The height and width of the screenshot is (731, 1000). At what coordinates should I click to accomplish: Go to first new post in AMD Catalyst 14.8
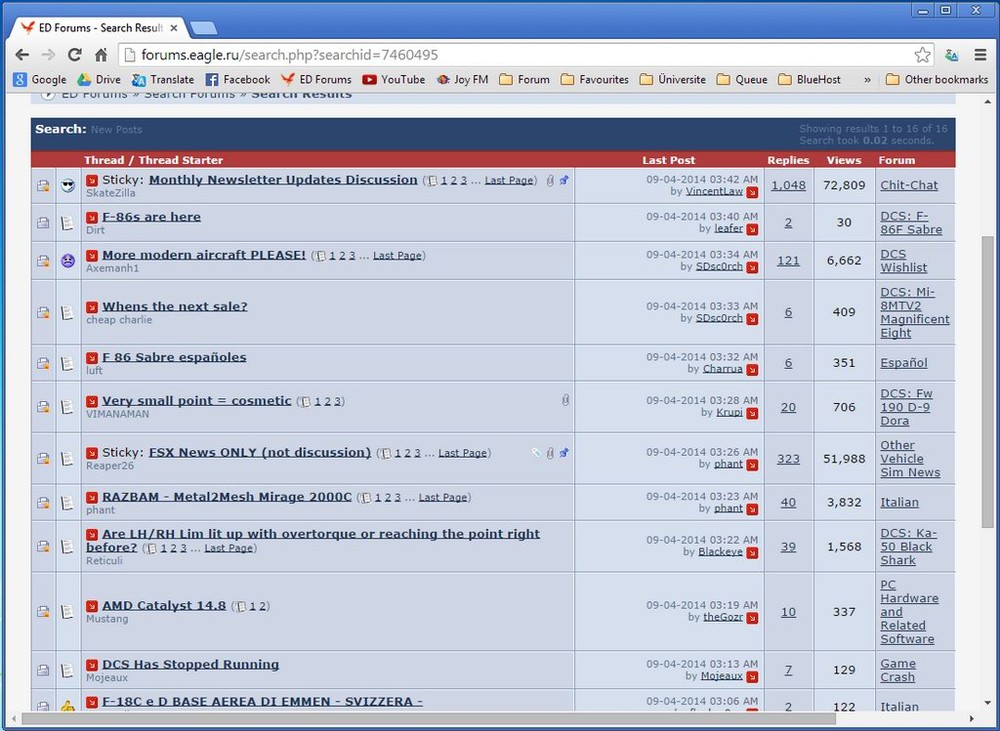(x=92, y=606)
